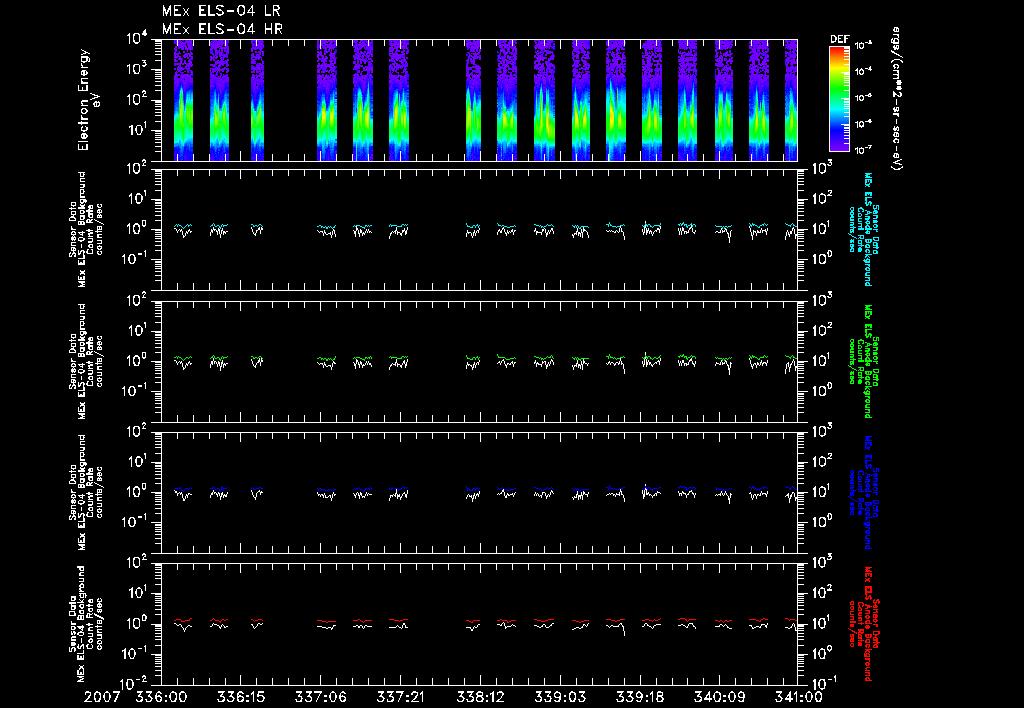
Task: Click the left axis label of cyan panel
Action: pyautogui.click(x=86, y=229)
